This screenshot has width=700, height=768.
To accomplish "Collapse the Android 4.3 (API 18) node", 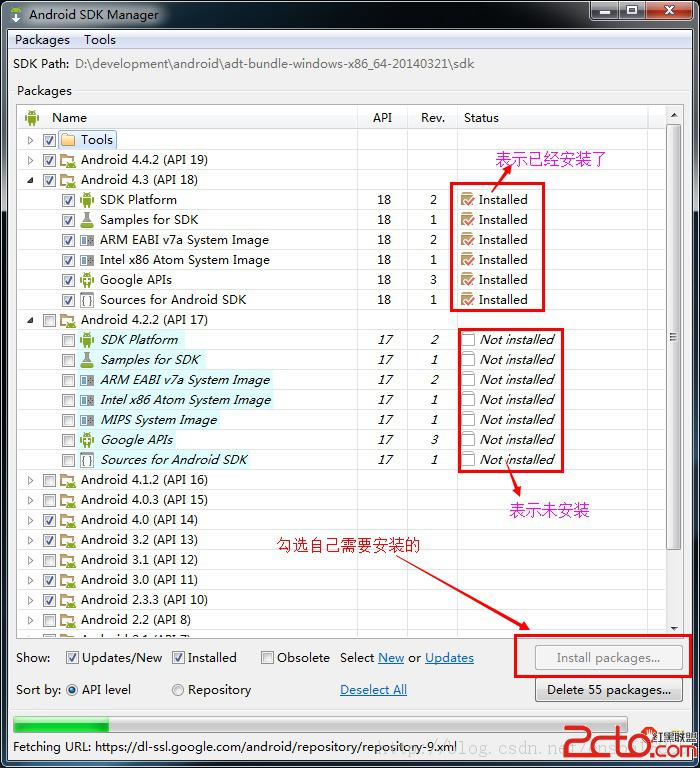I will [30, 180].
